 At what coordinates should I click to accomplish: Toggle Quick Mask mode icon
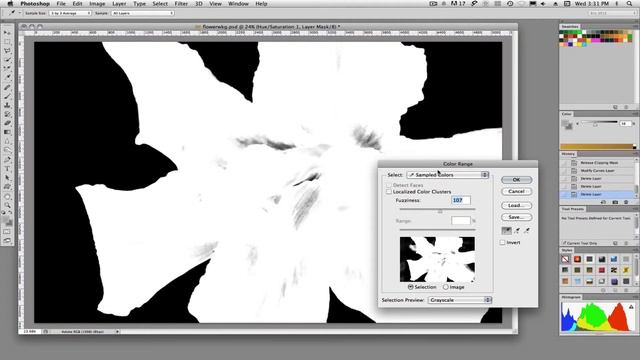7,232
